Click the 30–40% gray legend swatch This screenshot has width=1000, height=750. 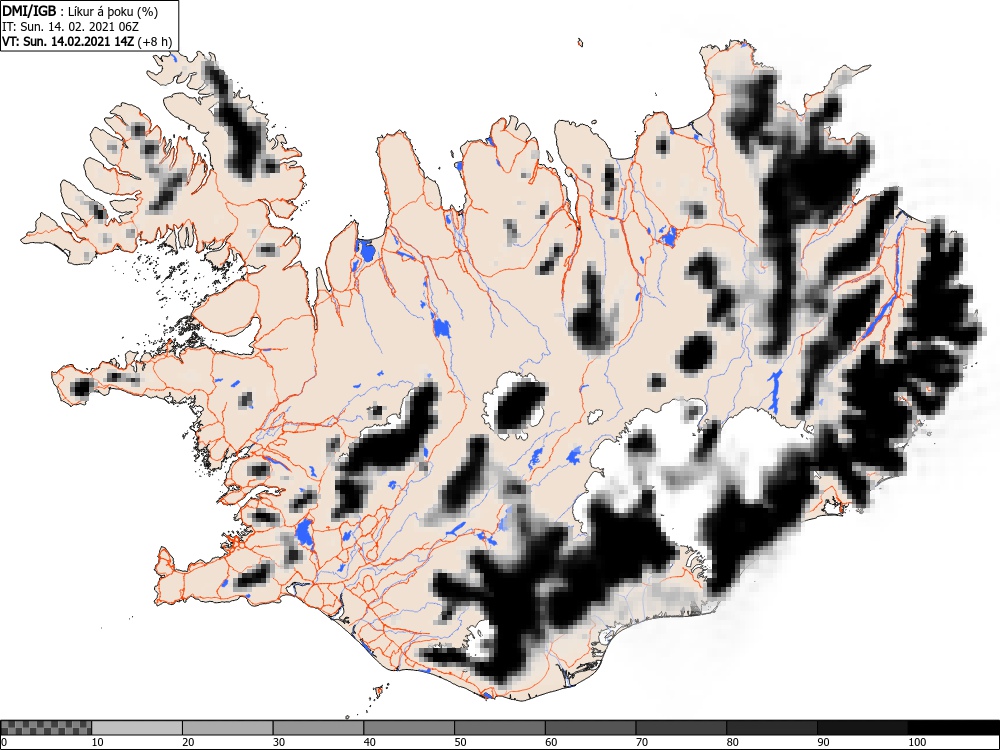(x=318, y=728)
